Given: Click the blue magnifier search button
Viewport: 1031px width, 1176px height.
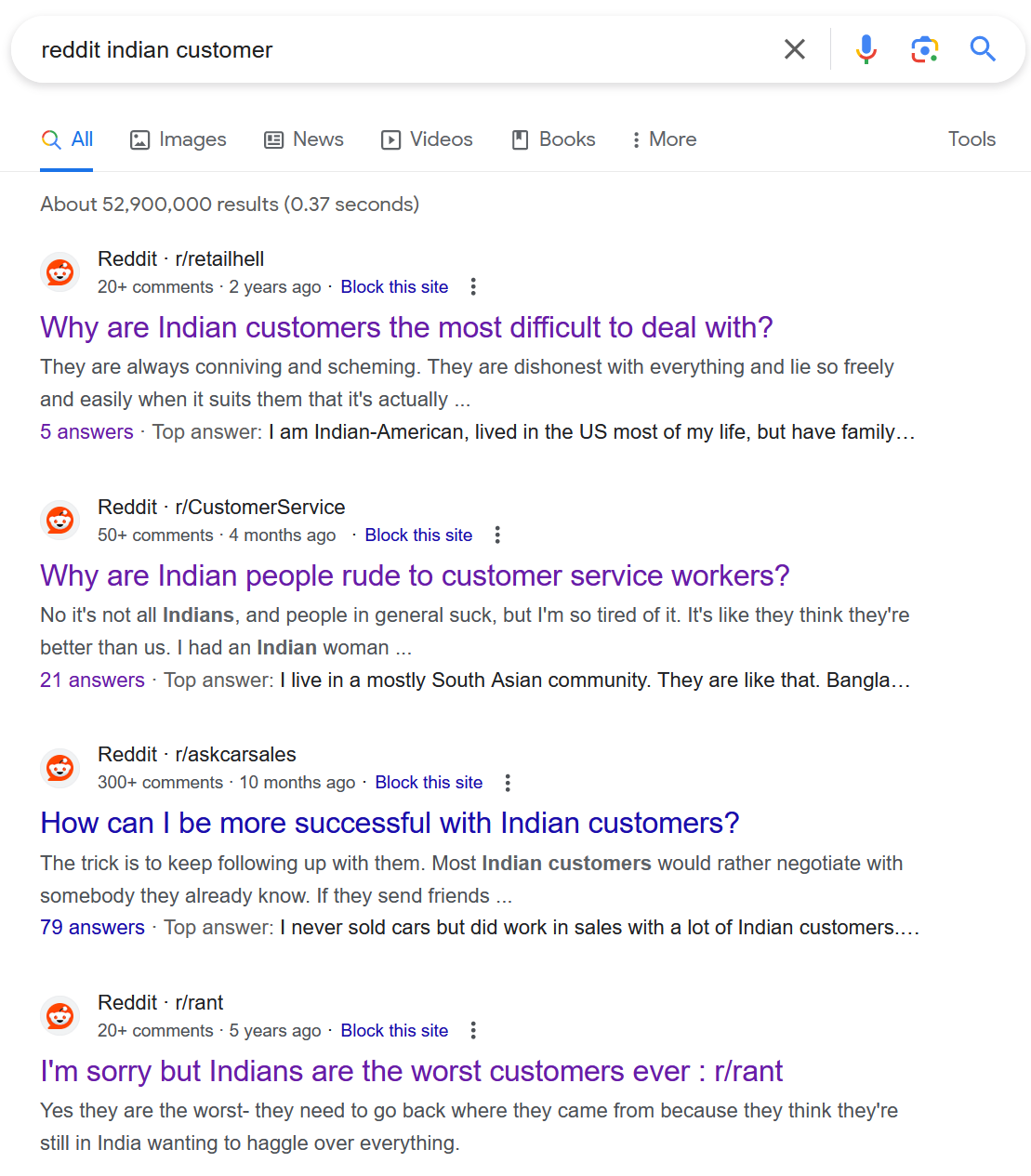Looking at the screenshot, I should click(x=983, y=48).
